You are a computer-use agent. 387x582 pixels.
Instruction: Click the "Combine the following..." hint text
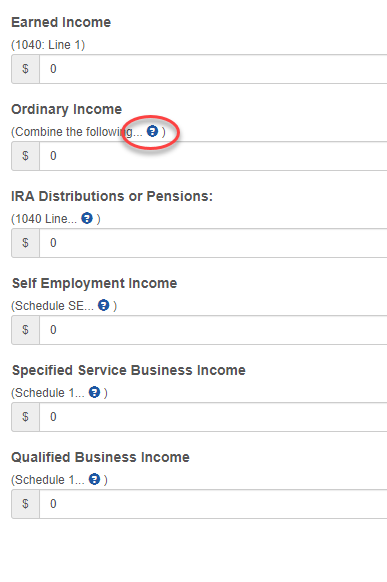[78, 132]
